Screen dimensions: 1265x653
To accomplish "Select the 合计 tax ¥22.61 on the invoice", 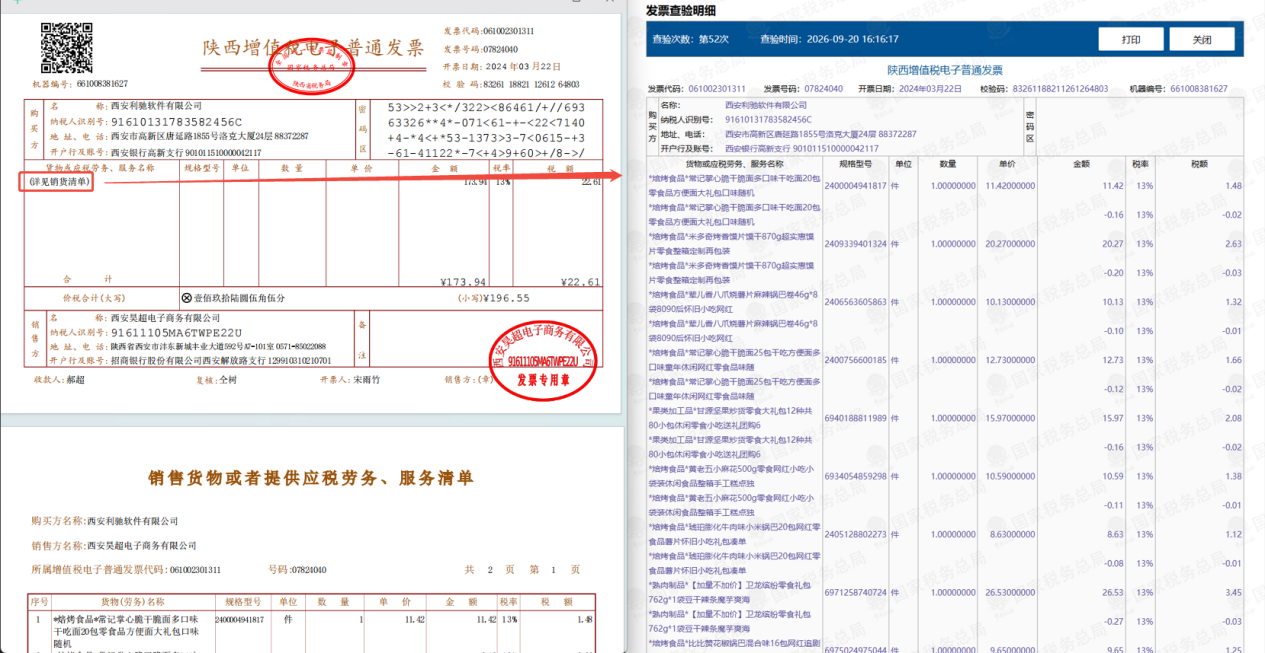I will [x=581, y=282].
